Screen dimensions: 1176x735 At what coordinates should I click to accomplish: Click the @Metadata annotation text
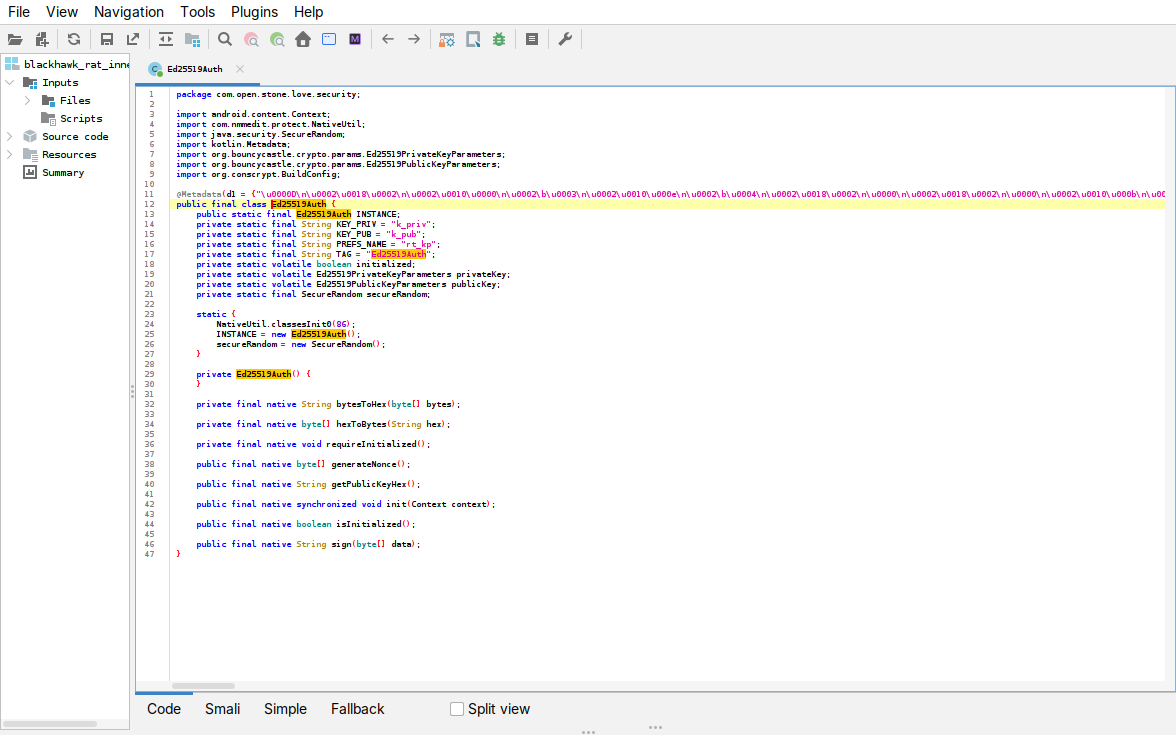pyautogui.click(x=199, y=194)
